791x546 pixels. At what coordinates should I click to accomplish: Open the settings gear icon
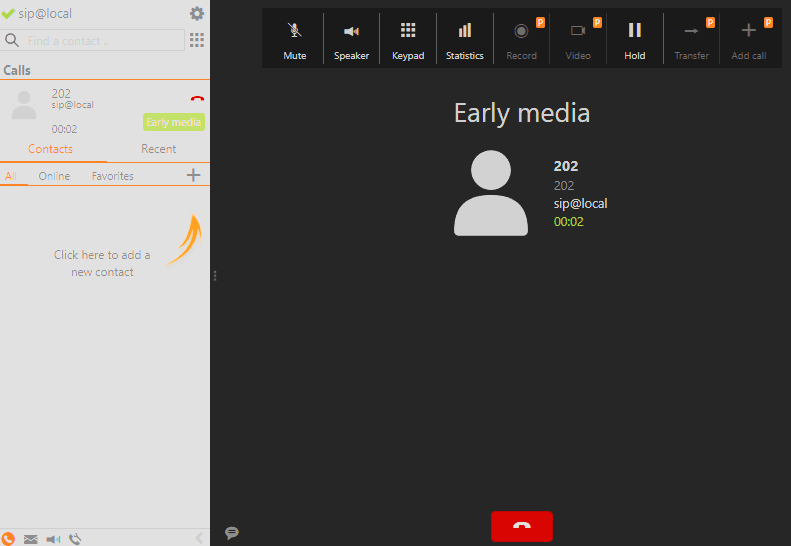coord(197,14)
